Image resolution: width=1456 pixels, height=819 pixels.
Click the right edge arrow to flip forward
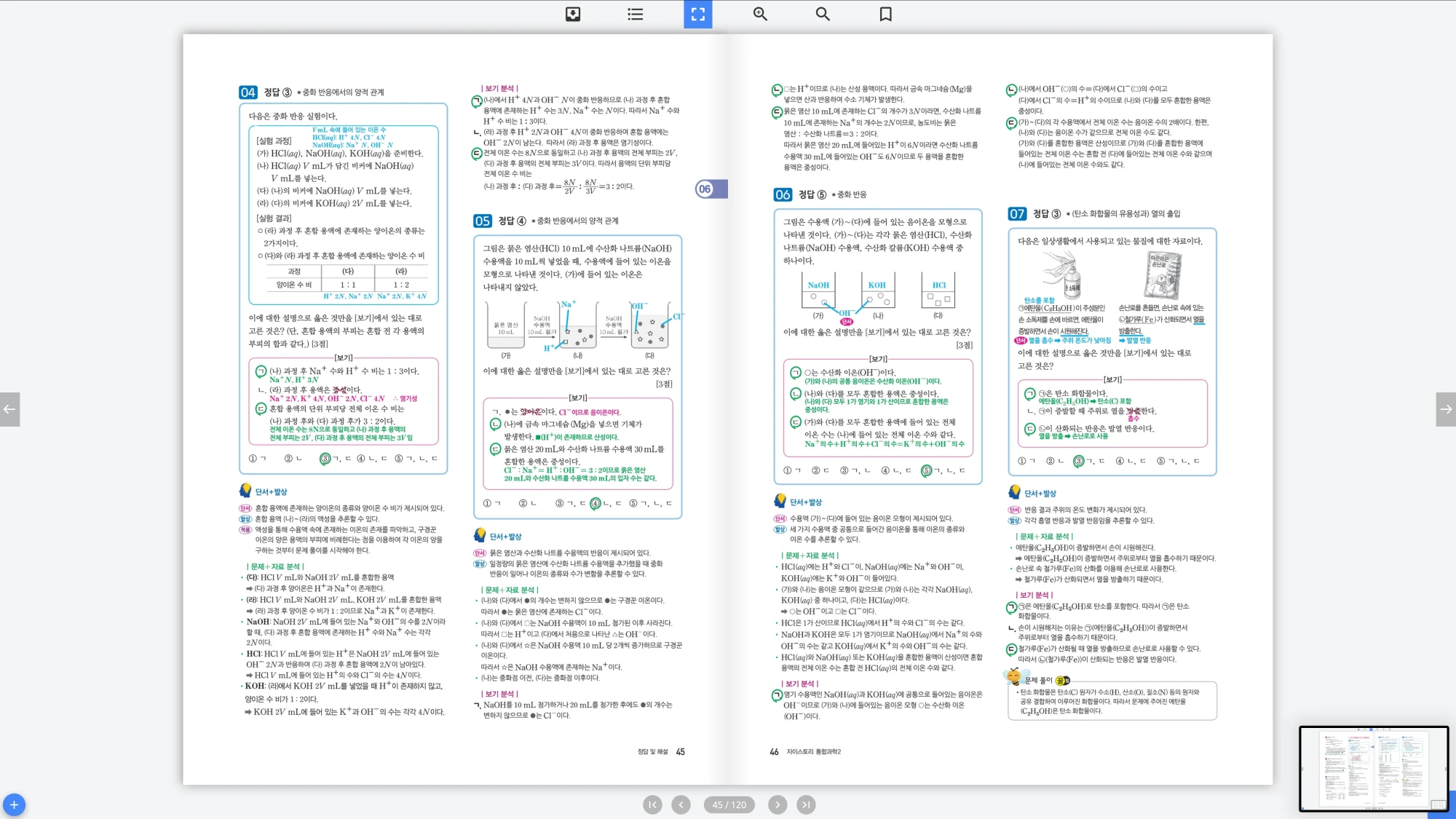[x=1446, y=409]
